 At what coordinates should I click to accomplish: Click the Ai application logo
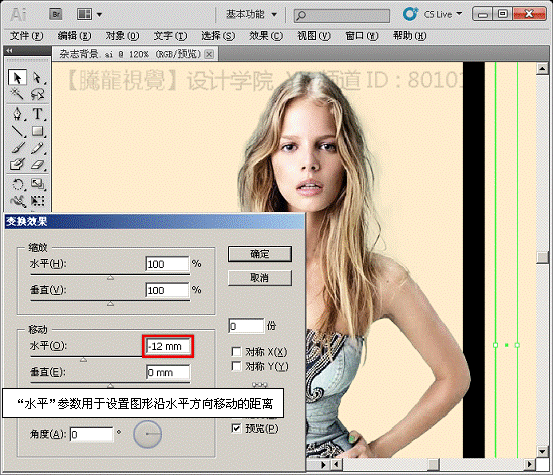pos(18,14)
